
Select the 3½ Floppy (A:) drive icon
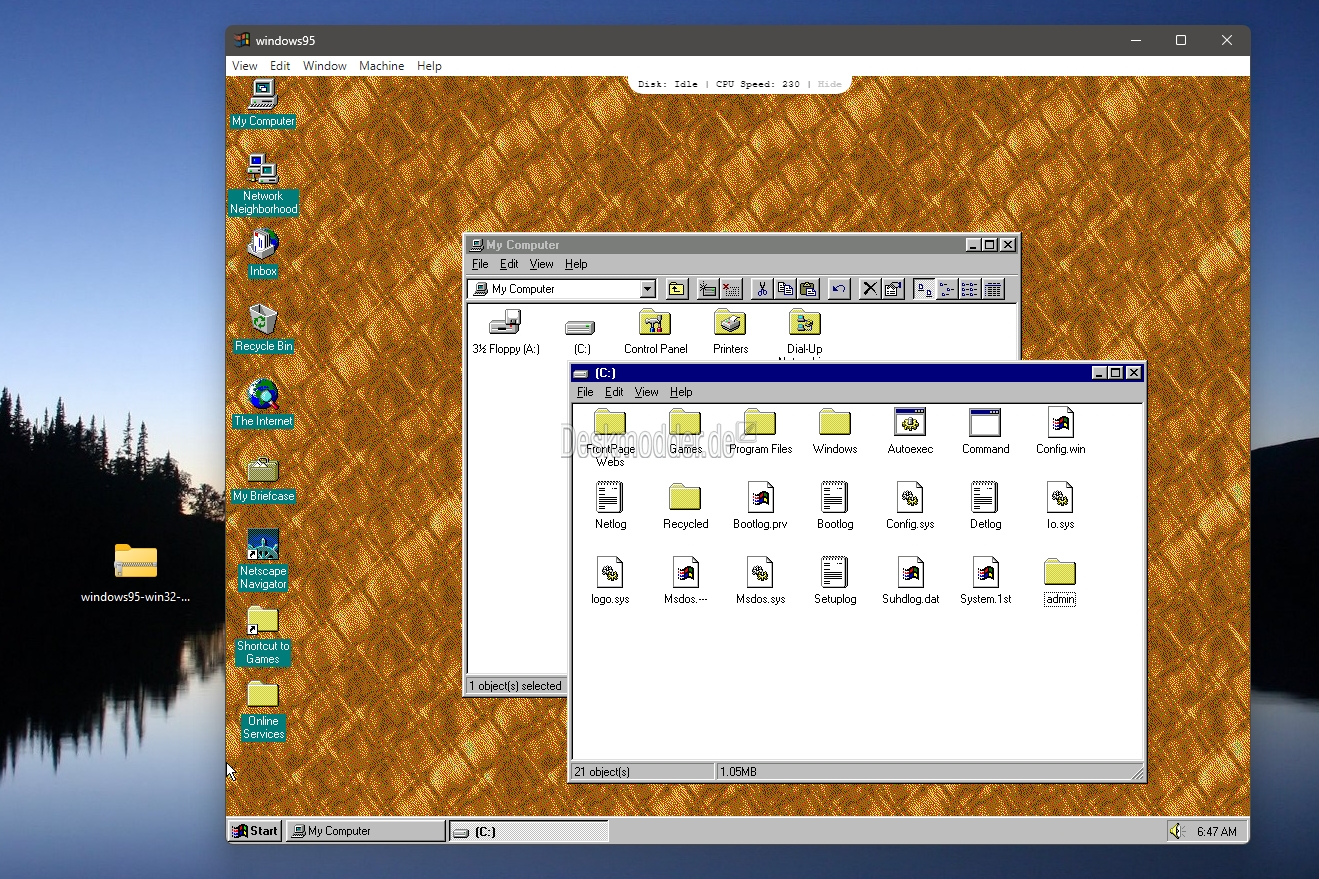click(506, 332)
